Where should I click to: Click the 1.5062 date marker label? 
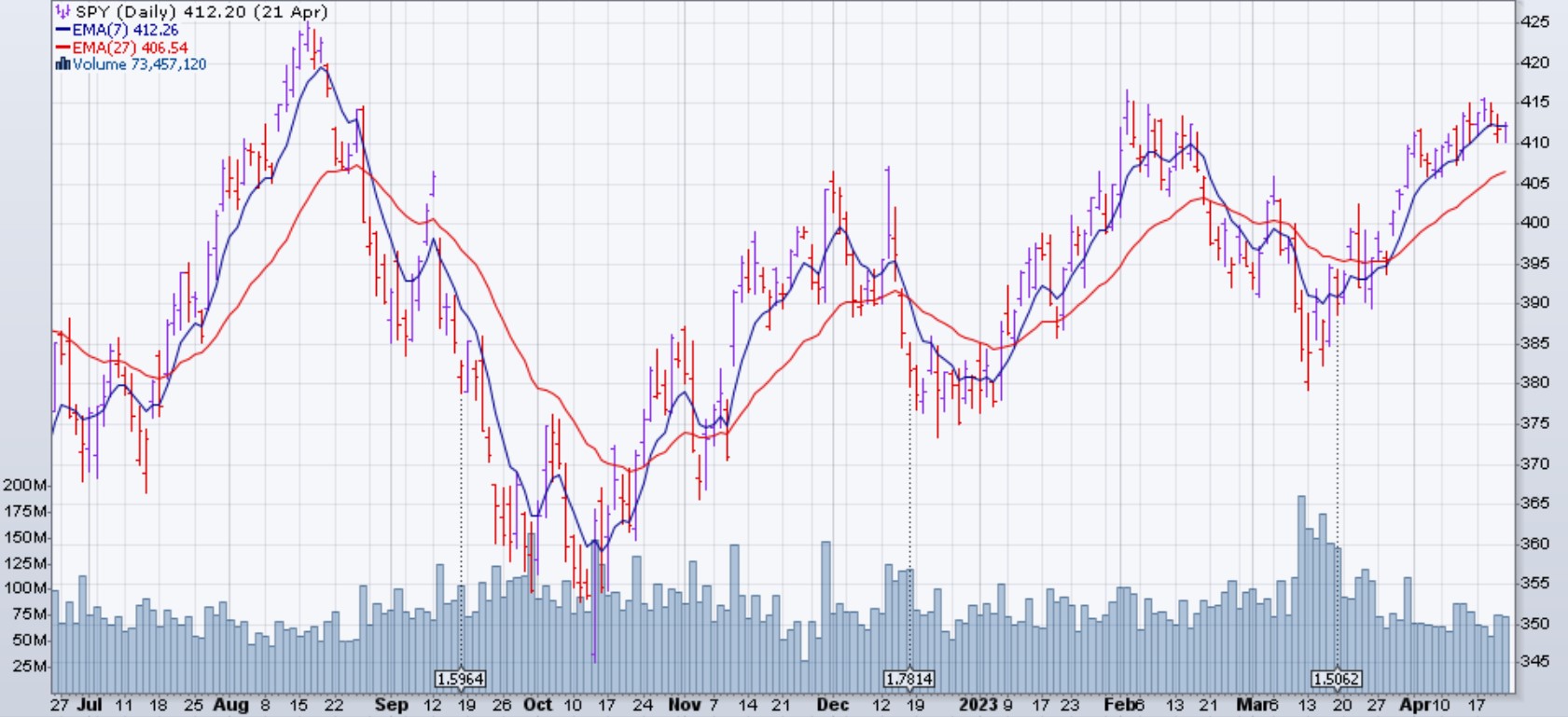pyautogui.click(x=1336, y=679)
